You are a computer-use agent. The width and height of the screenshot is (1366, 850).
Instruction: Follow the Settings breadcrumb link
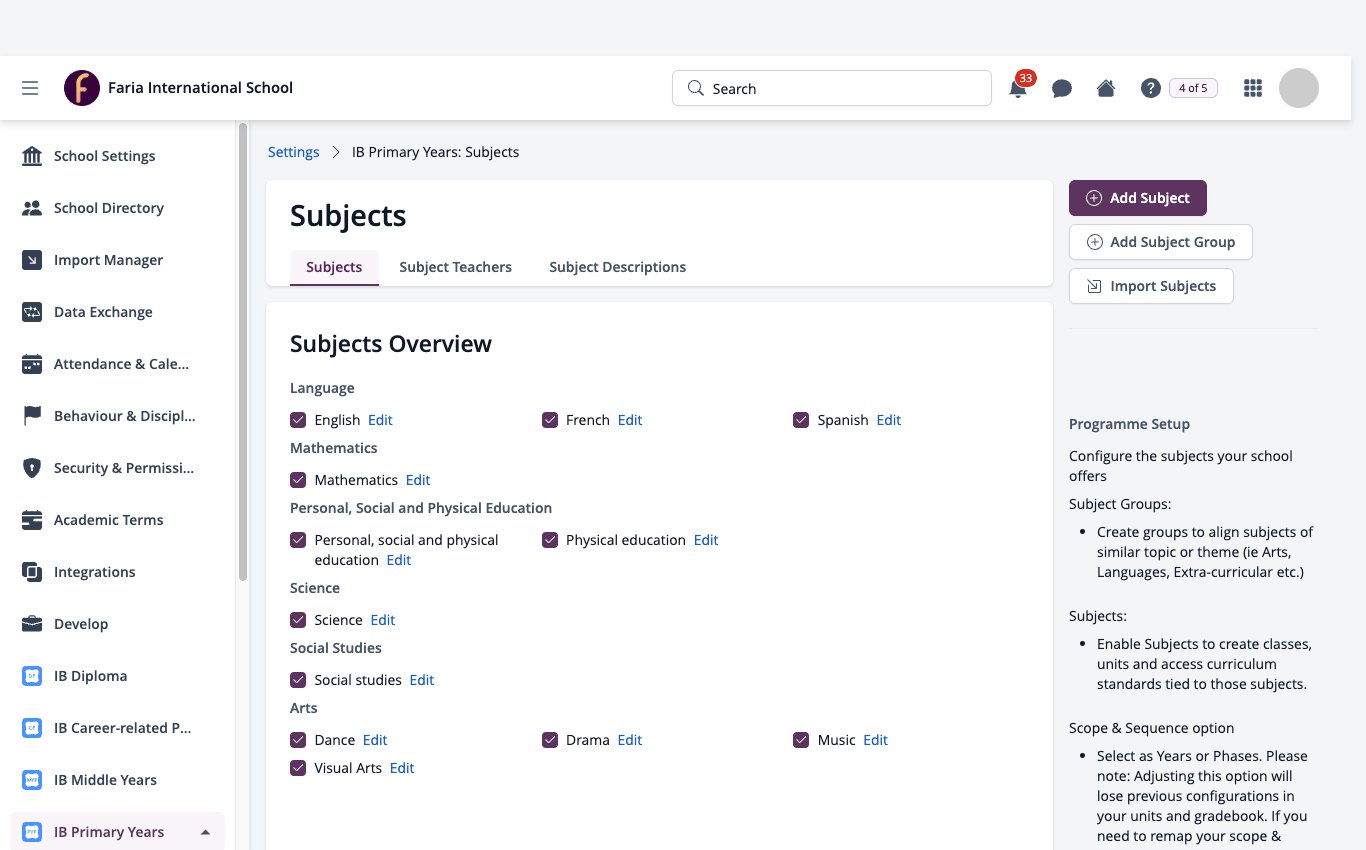point(293,152)
